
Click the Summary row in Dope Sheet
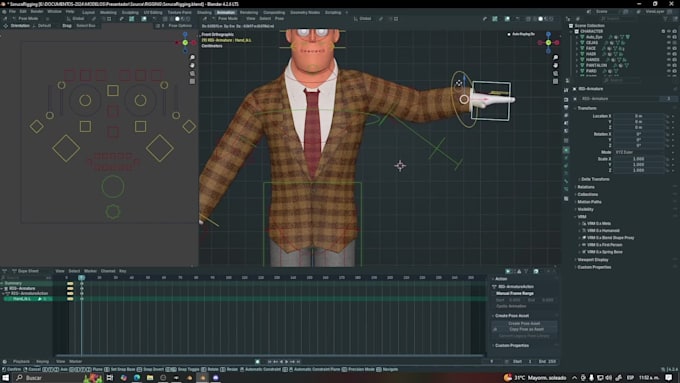27,283
